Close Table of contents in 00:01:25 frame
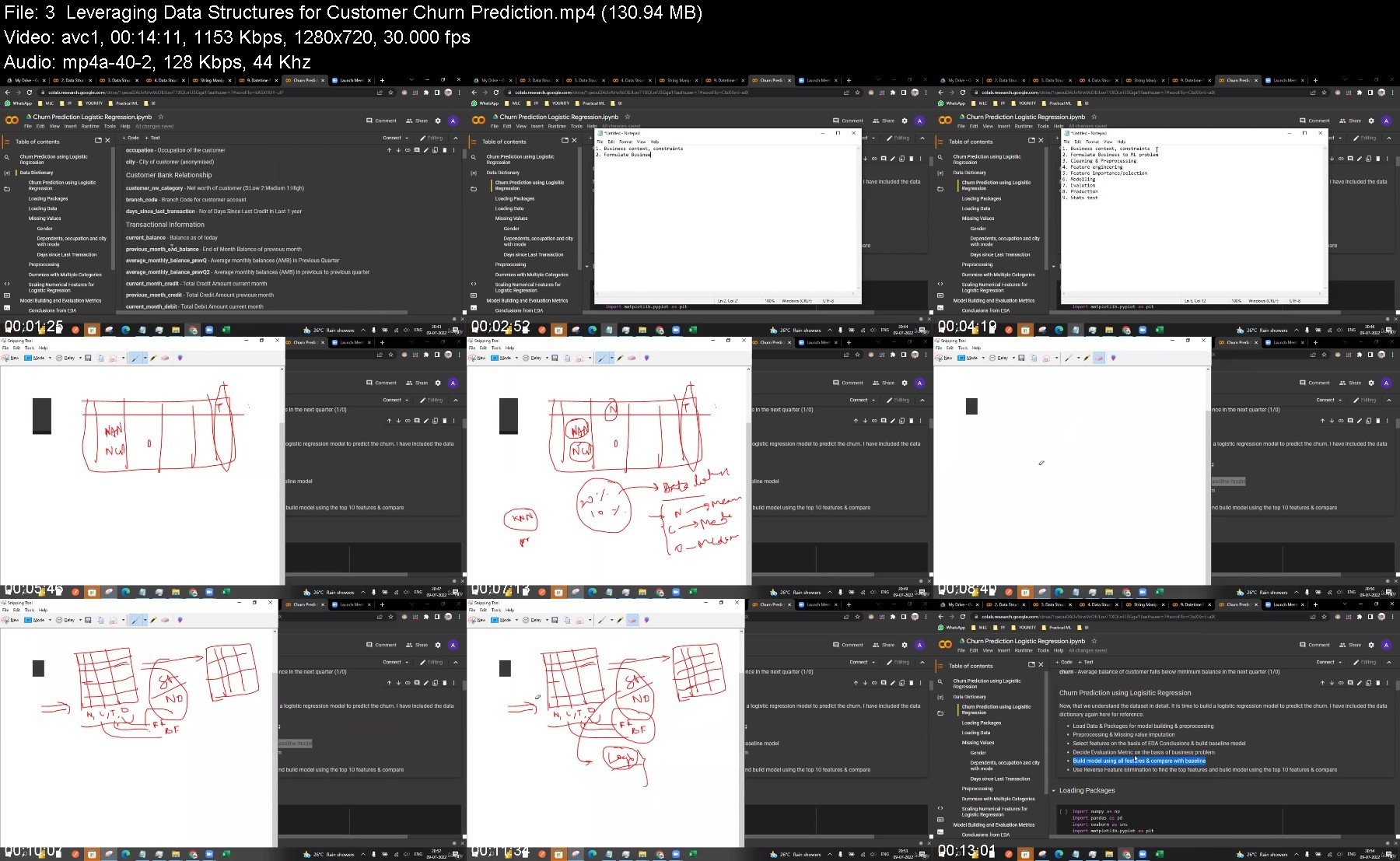This screenshot has width=1400, height=861. [x=107, y=141]
